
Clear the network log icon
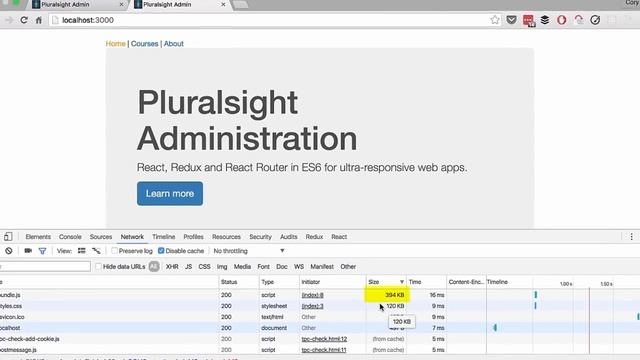pos(9,251)
